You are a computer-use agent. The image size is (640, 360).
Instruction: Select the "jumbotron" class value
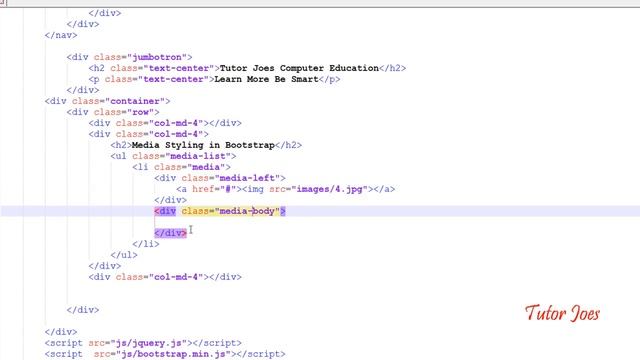157,57
